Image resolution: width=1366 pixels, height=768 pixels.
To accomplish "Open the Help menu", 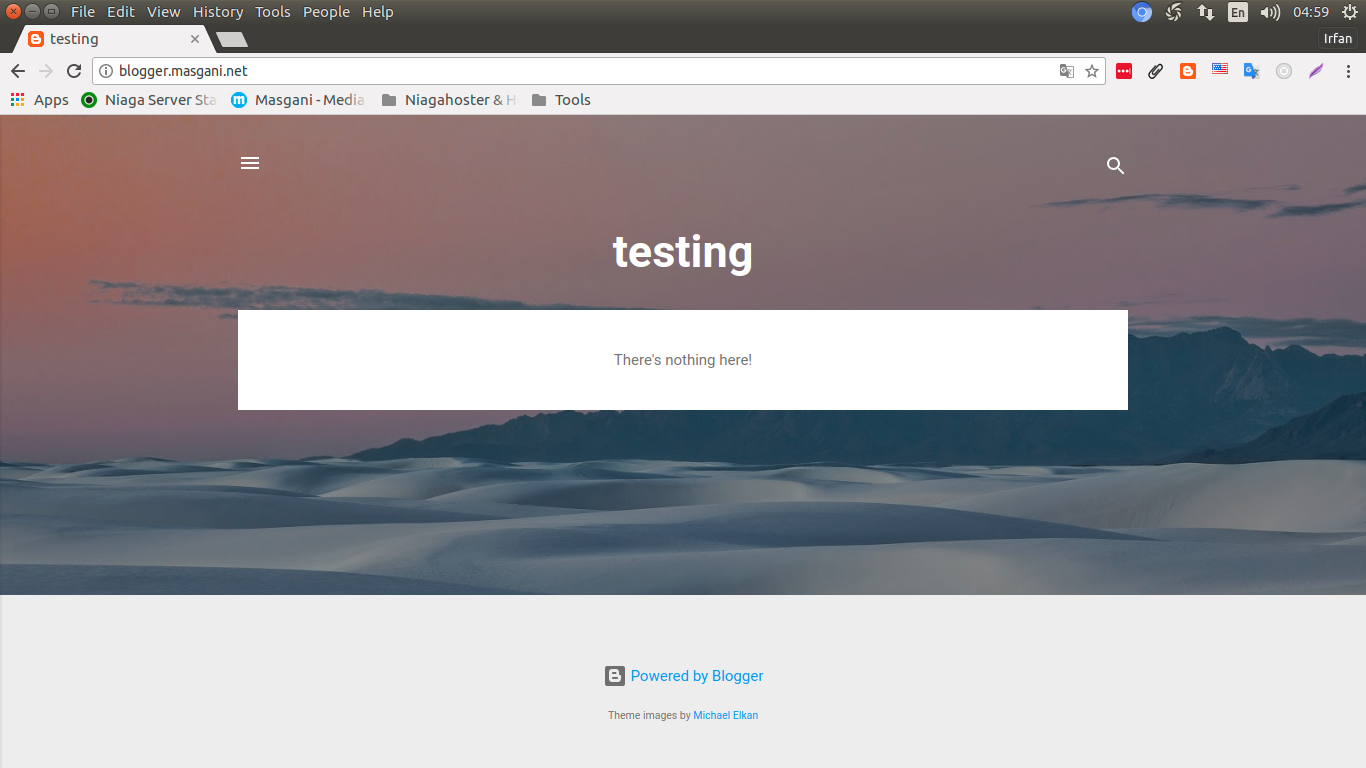I will click(378, 12).
